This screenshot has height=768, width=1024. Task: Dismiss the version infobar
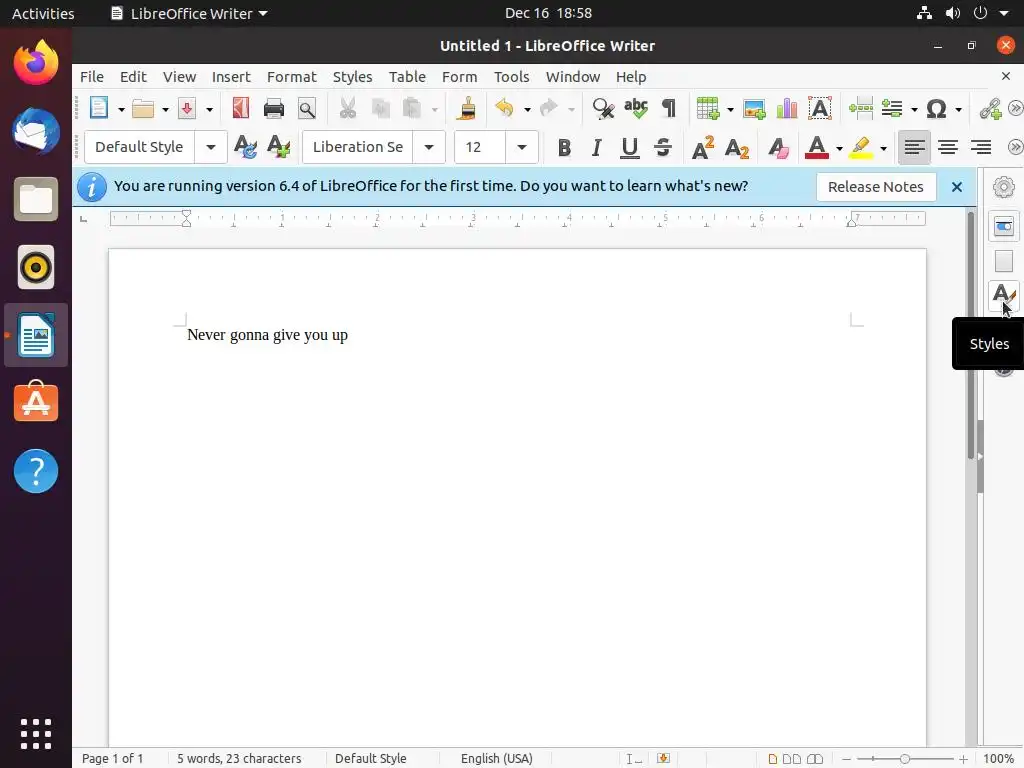coord(957,187)
